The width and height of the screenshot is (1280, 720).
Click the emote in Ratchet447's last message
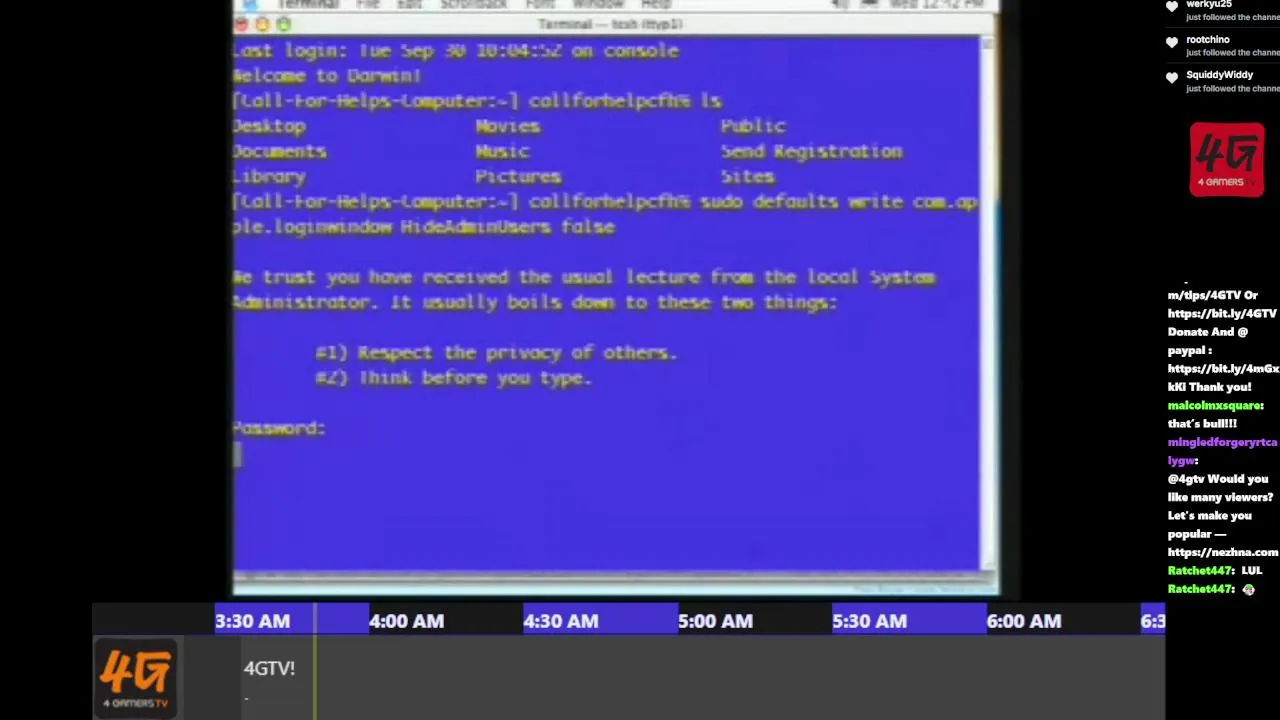1248,590
